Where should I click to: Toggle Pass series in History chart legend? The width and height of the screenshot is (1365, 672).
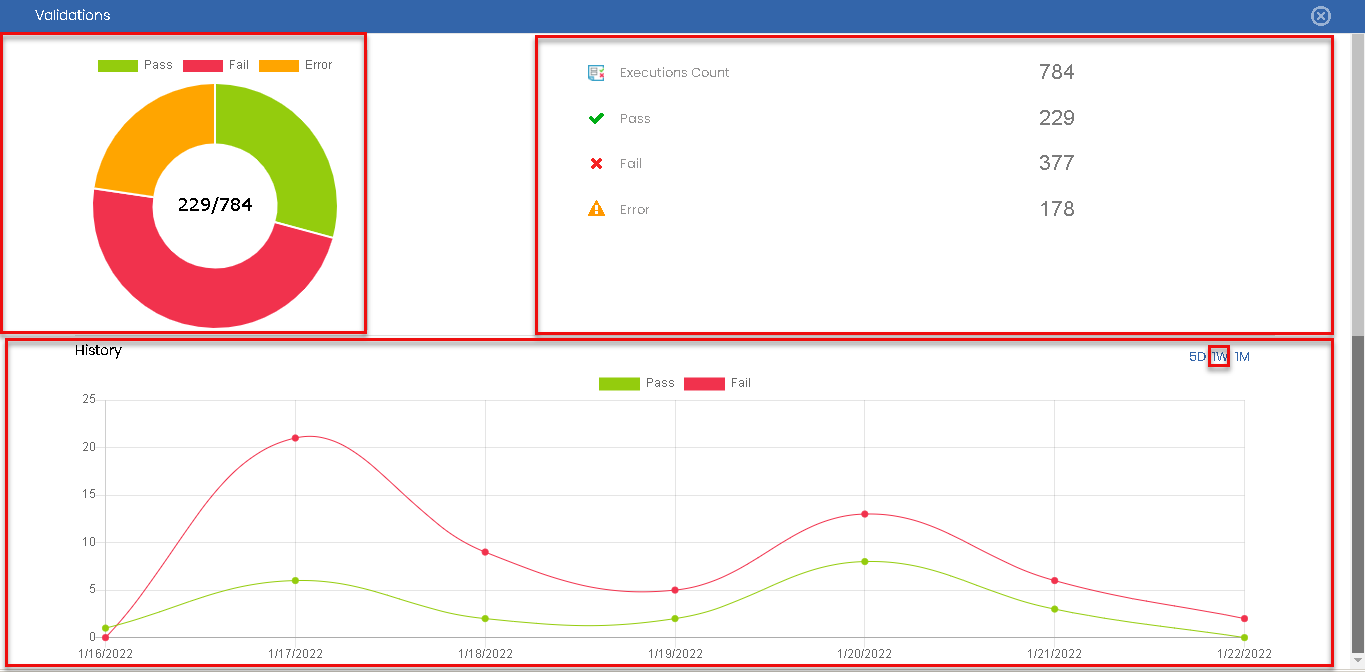tap(636, 384)
